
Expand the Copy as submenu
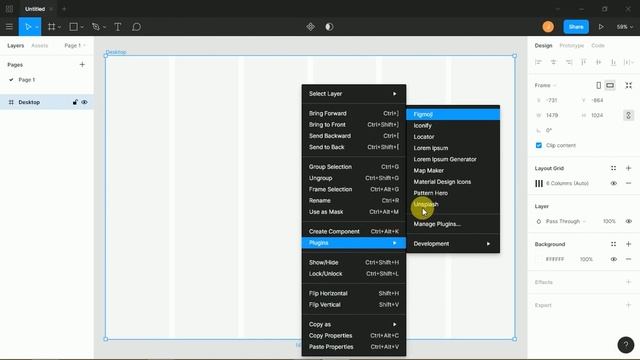[353, 324]
